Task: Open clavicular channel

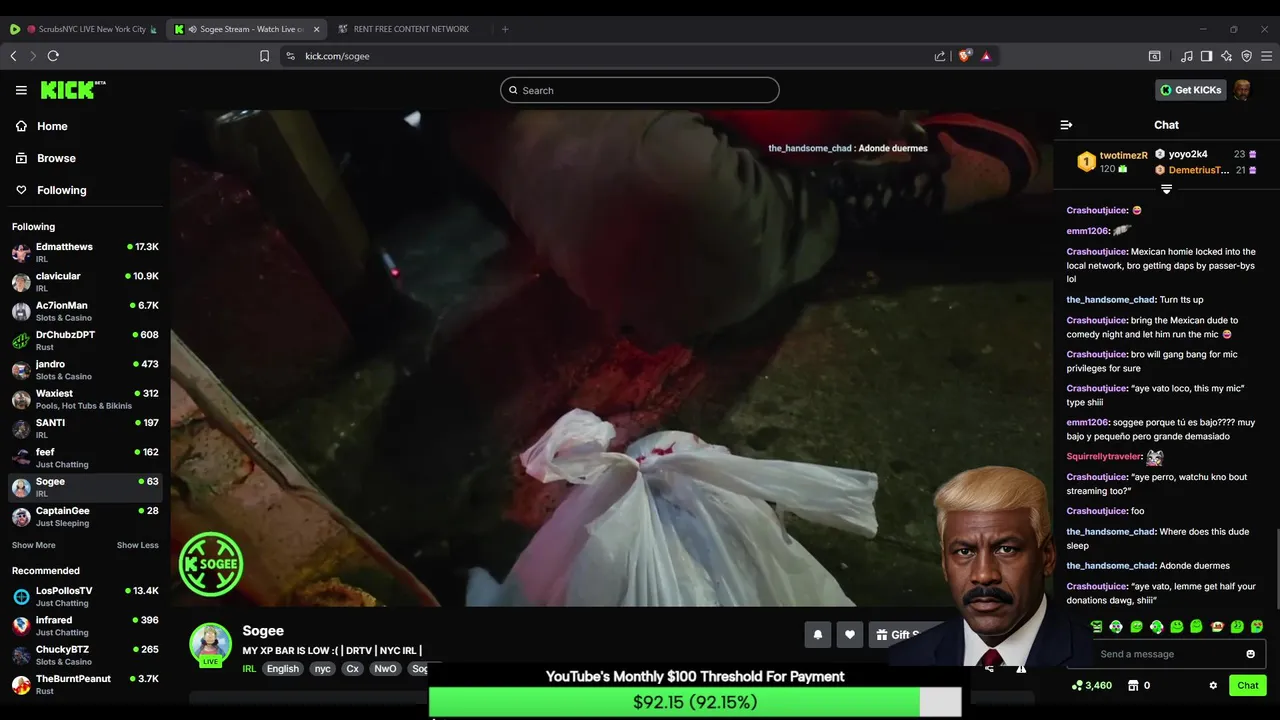Action: click(85, 281)
